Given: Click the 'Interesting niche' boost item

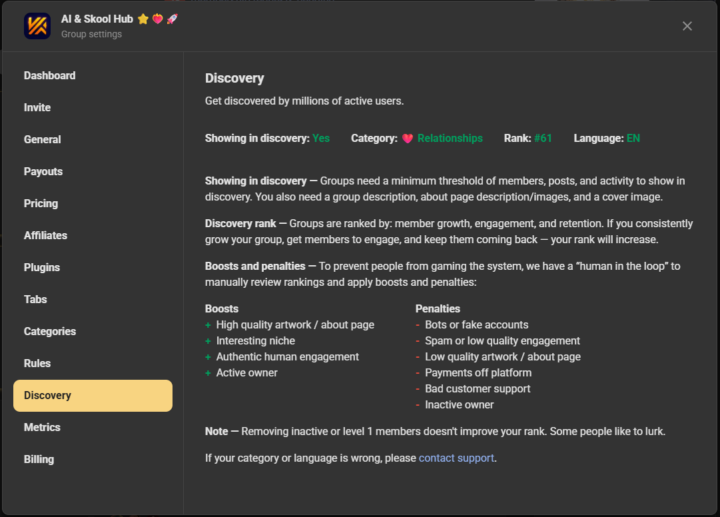Looking at the screenshot, I should click(256, 341).
